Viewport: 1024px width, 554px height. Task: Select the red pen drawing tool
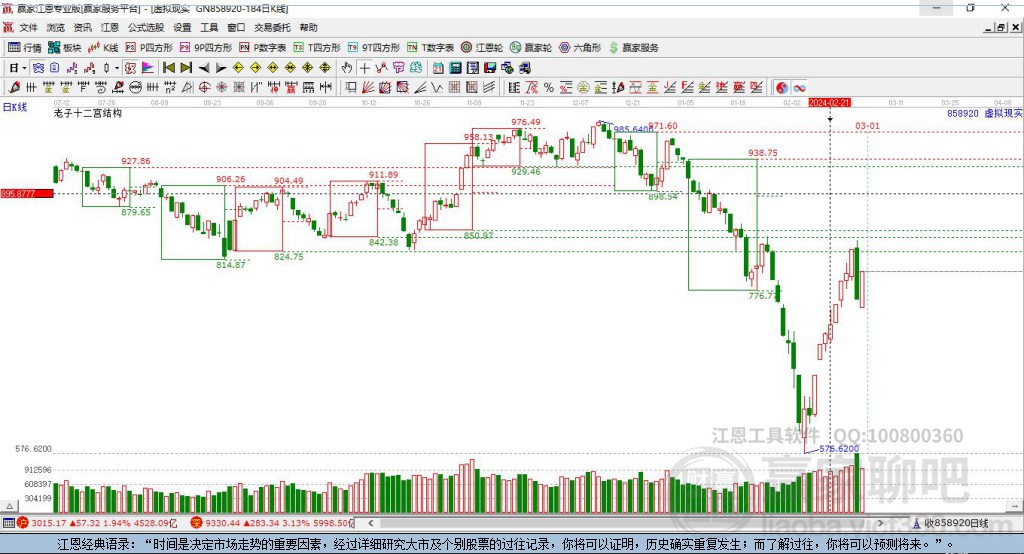(14, 88)
